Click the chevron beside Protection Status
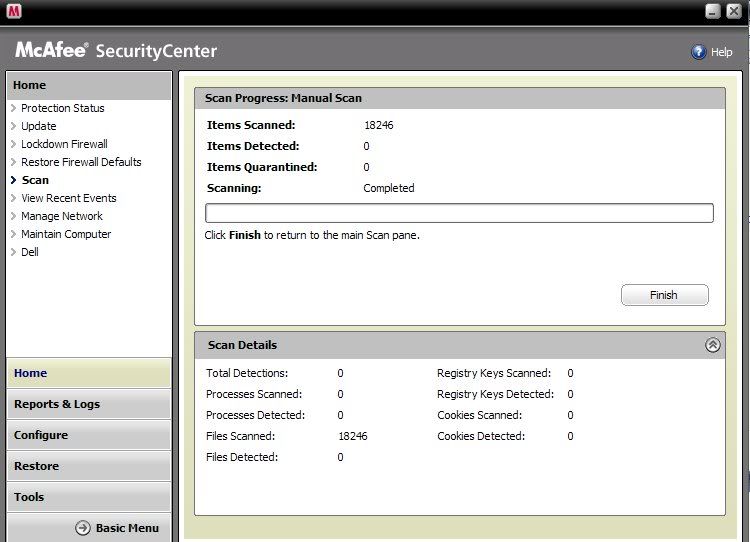Image resolution: width=750 pixels, height=542 pixels. (13, 108)
